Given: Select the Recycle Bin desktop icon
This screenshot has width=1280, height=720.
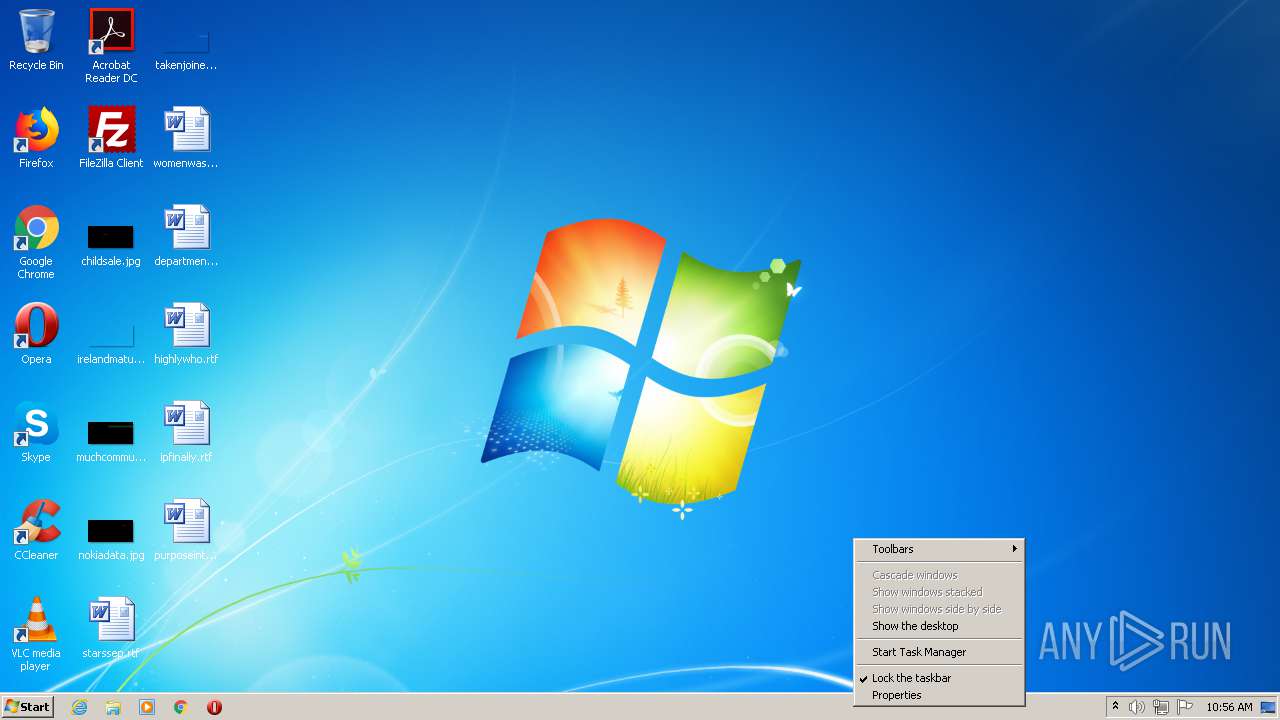Looking at the screenshot, I should (36, 40).
